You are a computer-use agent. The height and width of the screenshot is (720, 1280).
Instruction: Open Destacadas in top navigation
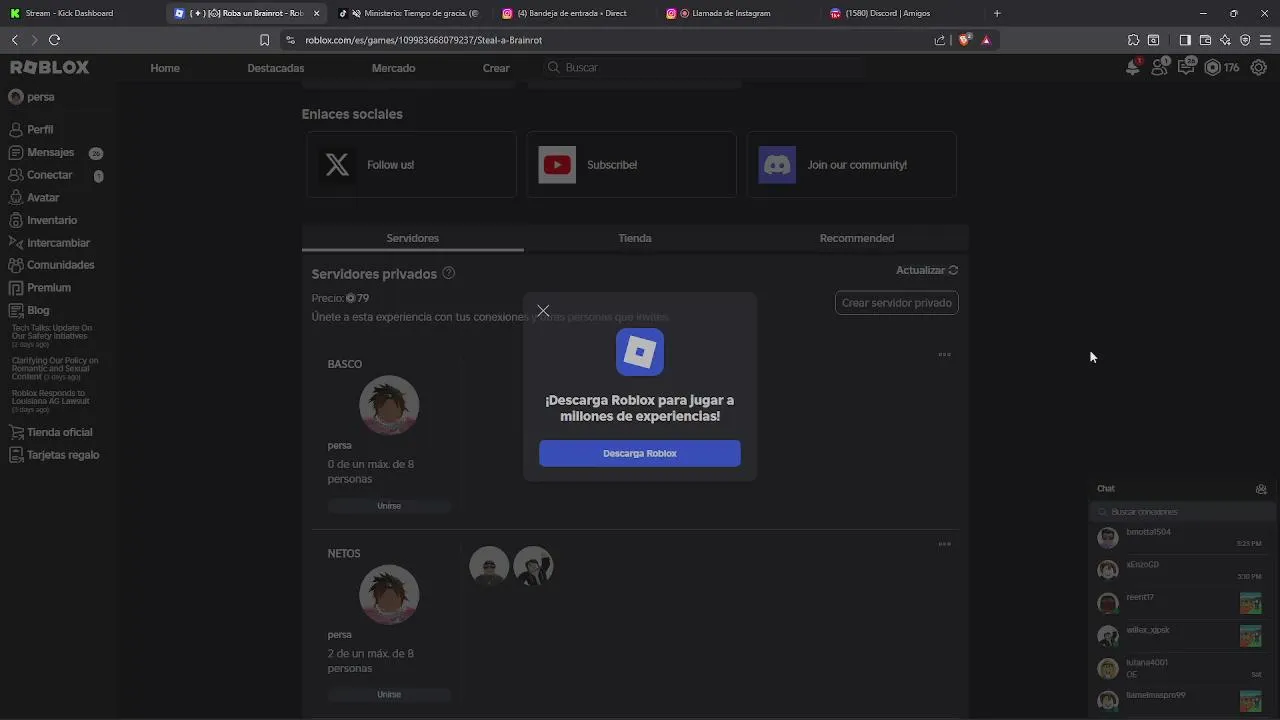click(276, 68)
